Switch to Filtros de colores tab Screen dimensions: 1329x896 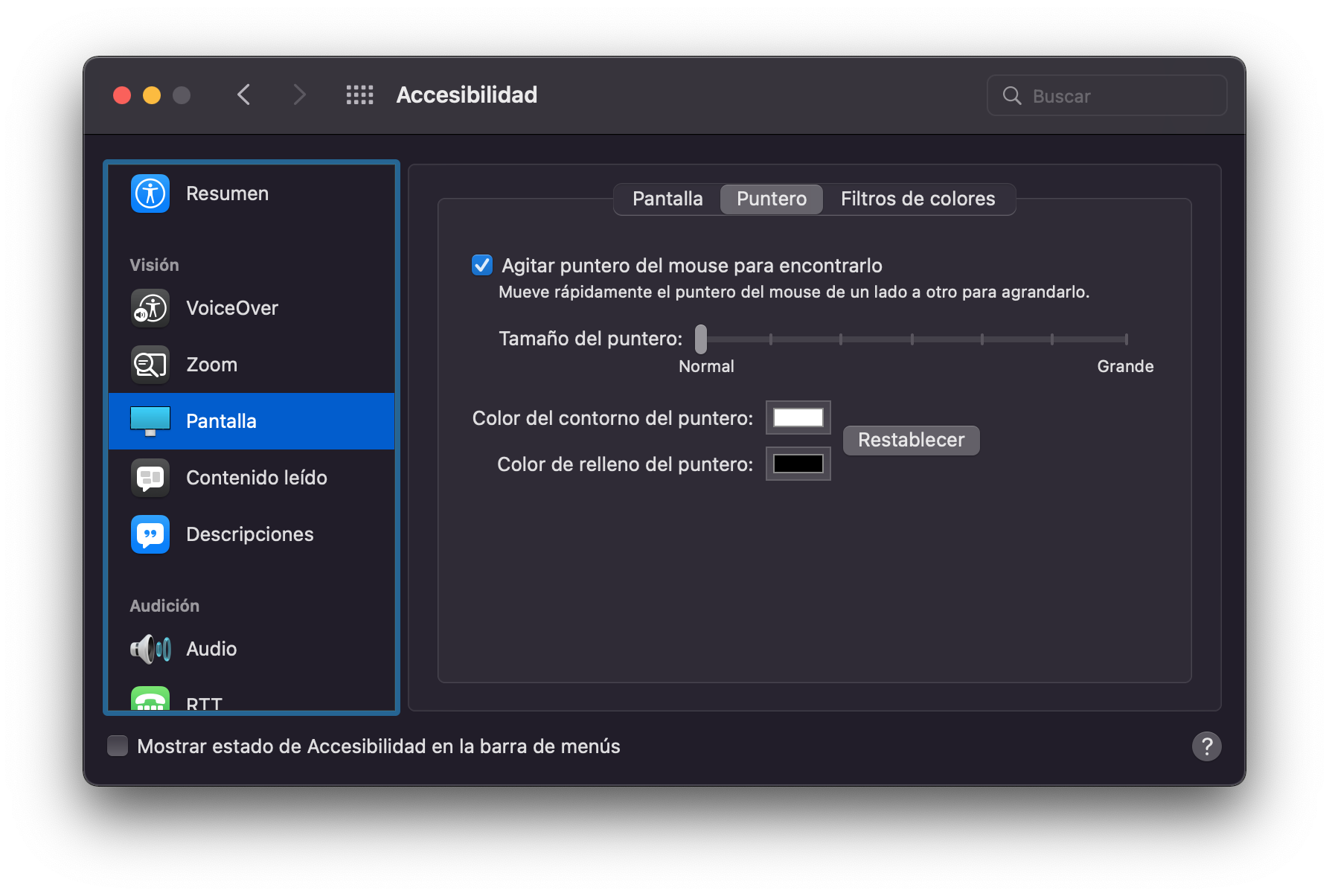pyautogui.click(x=918, y=199)
